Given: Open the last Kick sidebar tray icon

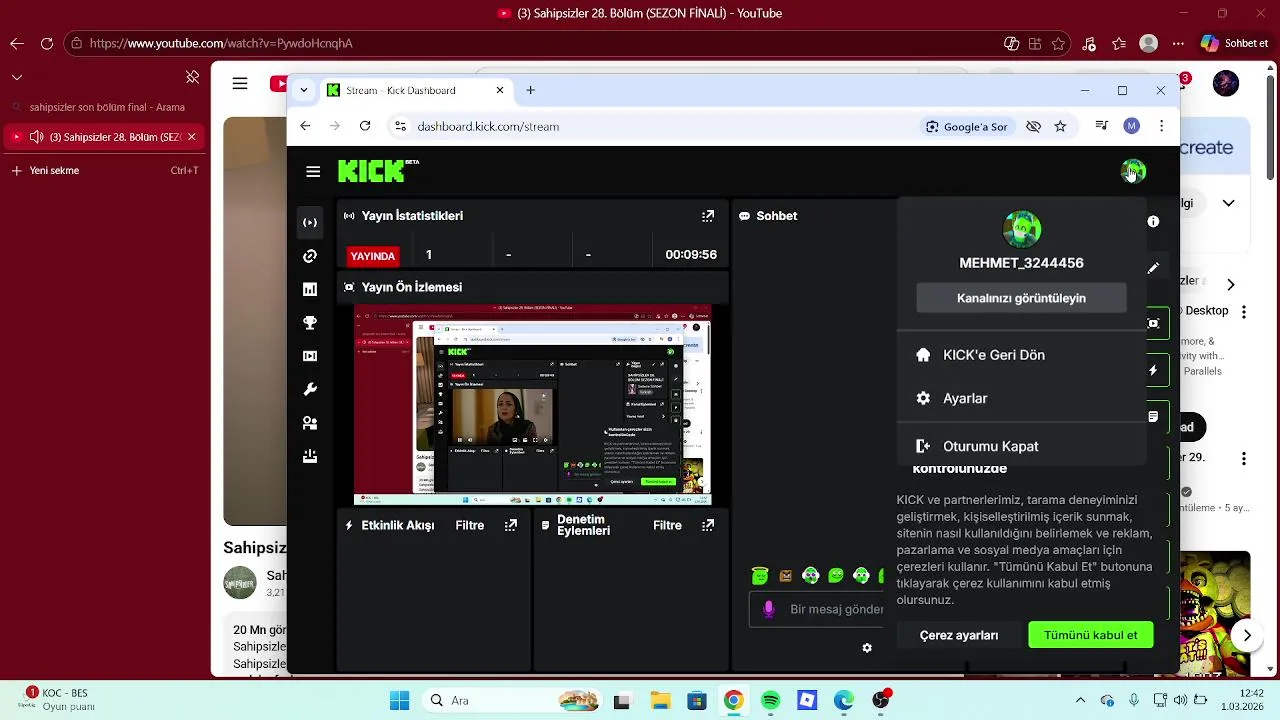Looking at the screenshot, I should [x=310, y=456].
